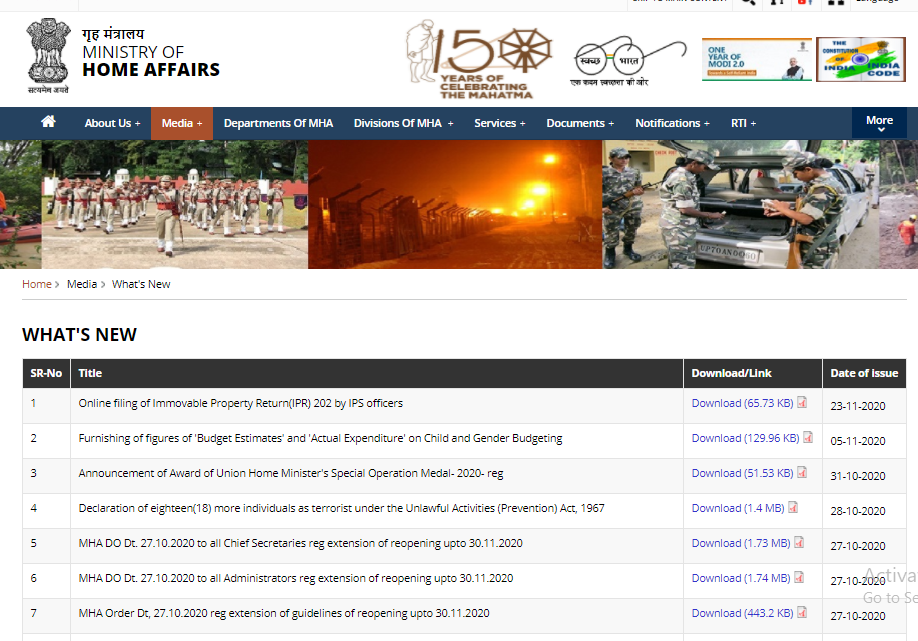Screen dimensions: 918x641
Task: Click the PDF icon for Child and Gender Budgeting row
Action: tap(808, 438)
